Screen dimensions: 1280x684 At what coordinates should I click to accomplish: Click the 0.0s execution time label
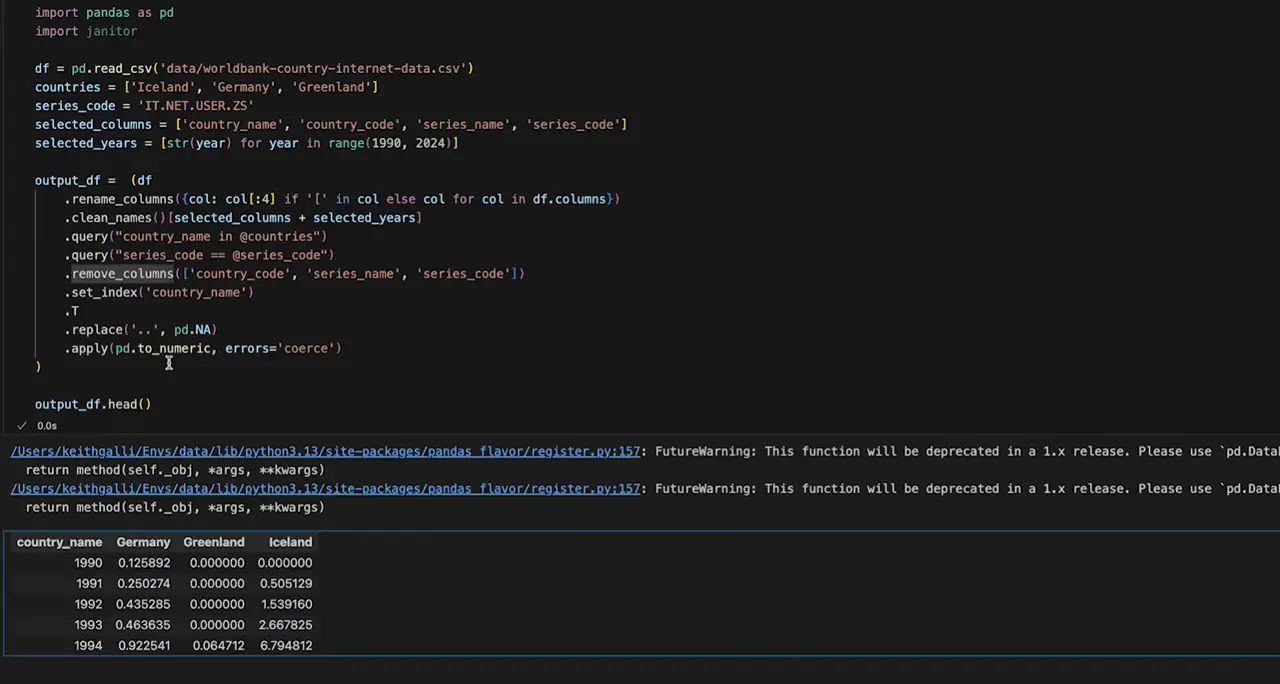tap(46, 425)
